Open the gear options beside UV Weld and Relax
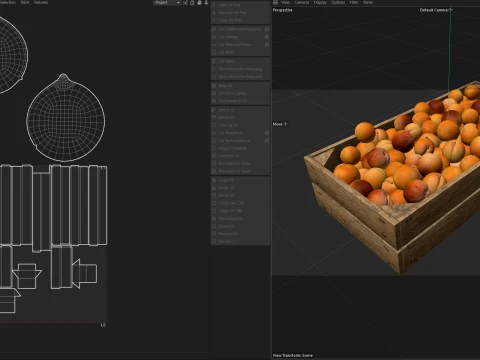 coord(267,45)
